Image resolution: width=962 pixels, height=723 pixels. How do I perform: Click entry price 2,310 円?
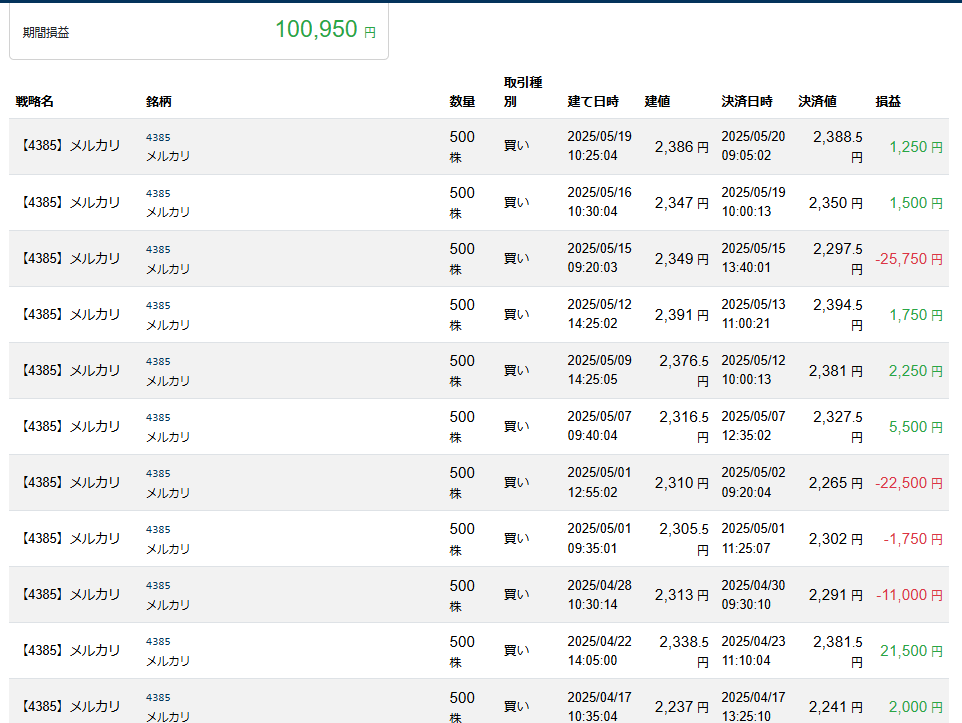pos(682,482)
